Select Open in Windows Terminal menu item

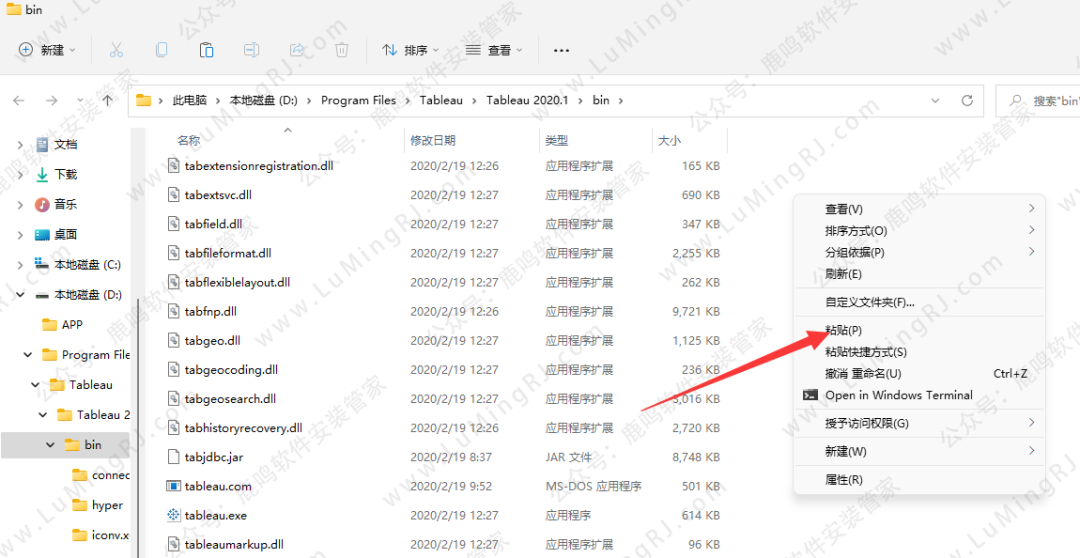(x=898, y=395)
